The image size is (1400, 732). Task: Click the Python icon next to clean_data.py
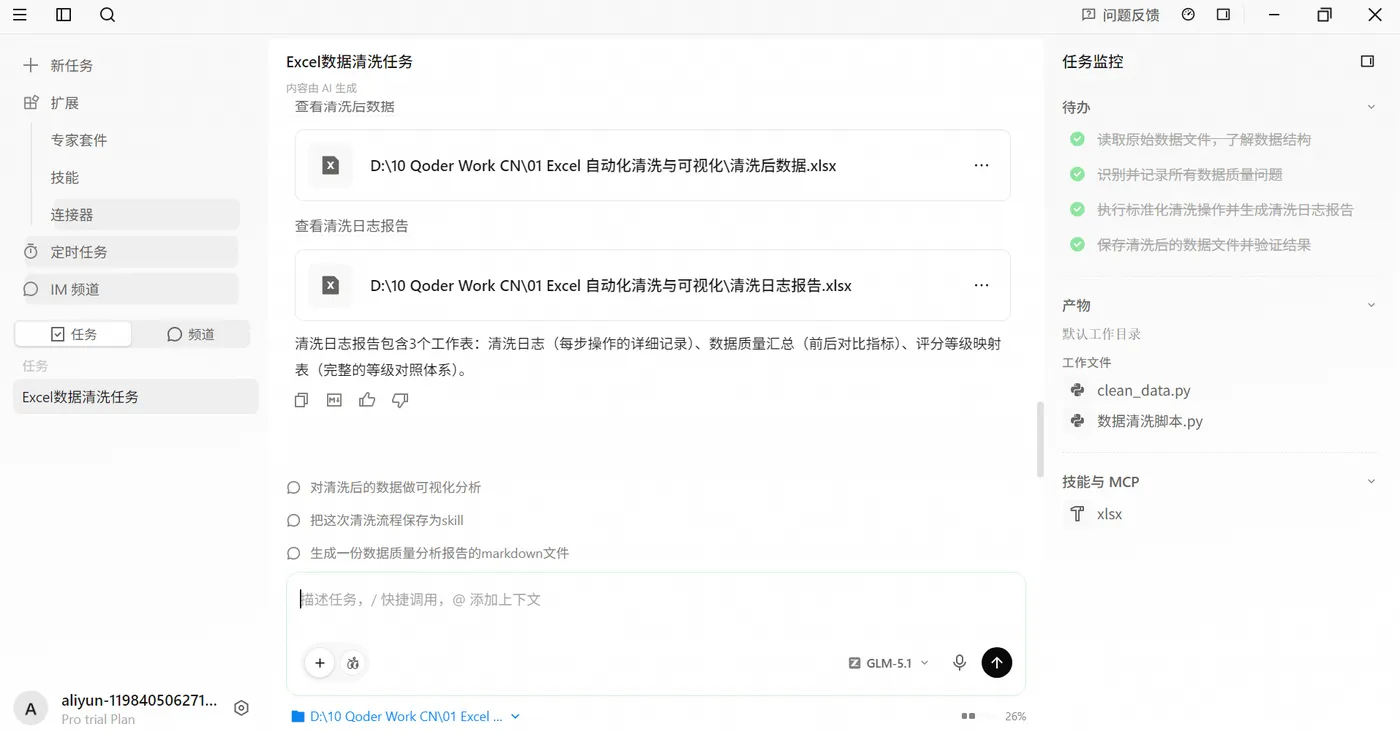[1077, 390]
